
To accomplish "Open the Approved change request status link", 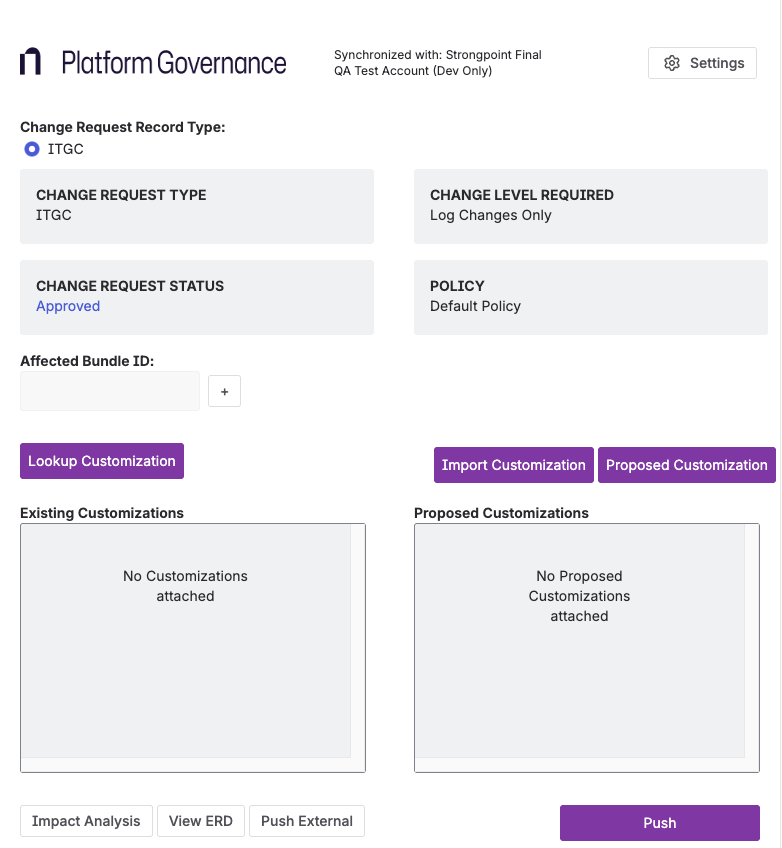I will tap(68, 306).
